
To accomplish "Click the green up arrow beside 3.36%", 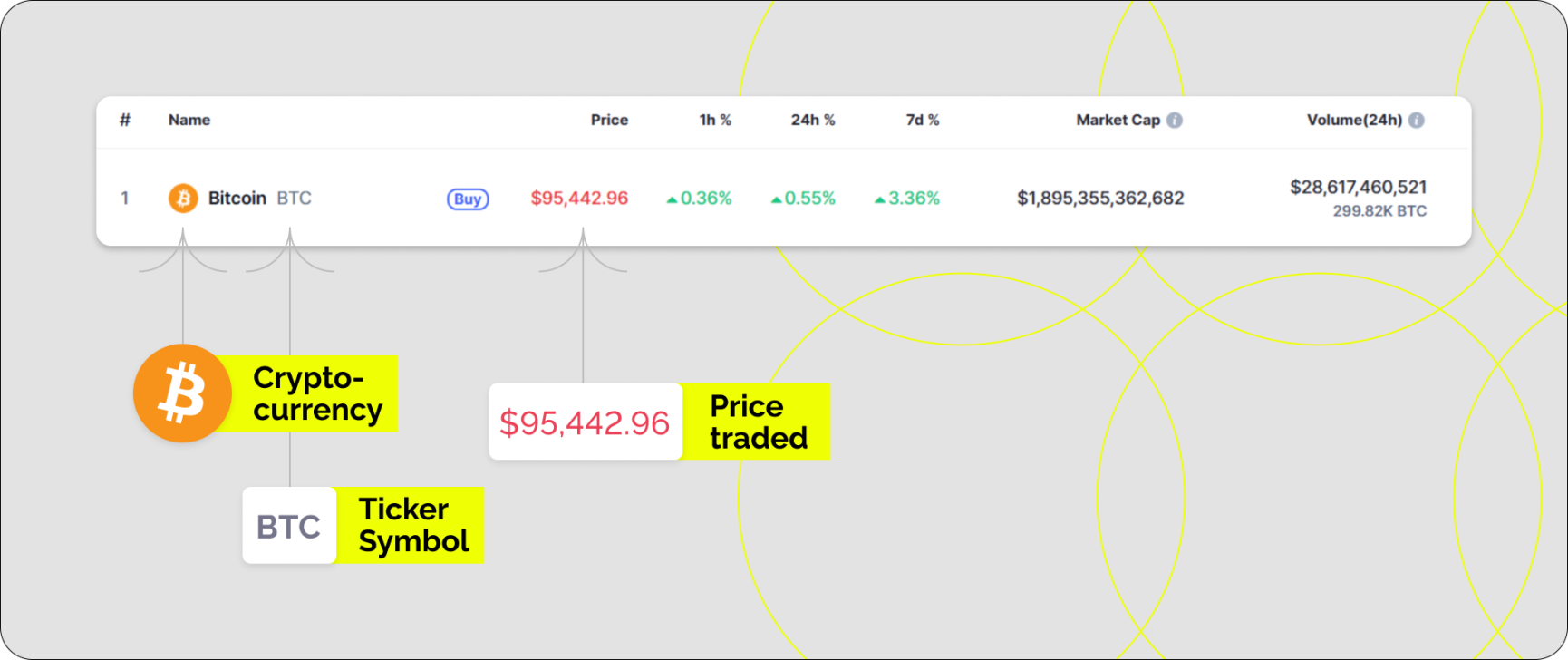I will tap(879, 199).
